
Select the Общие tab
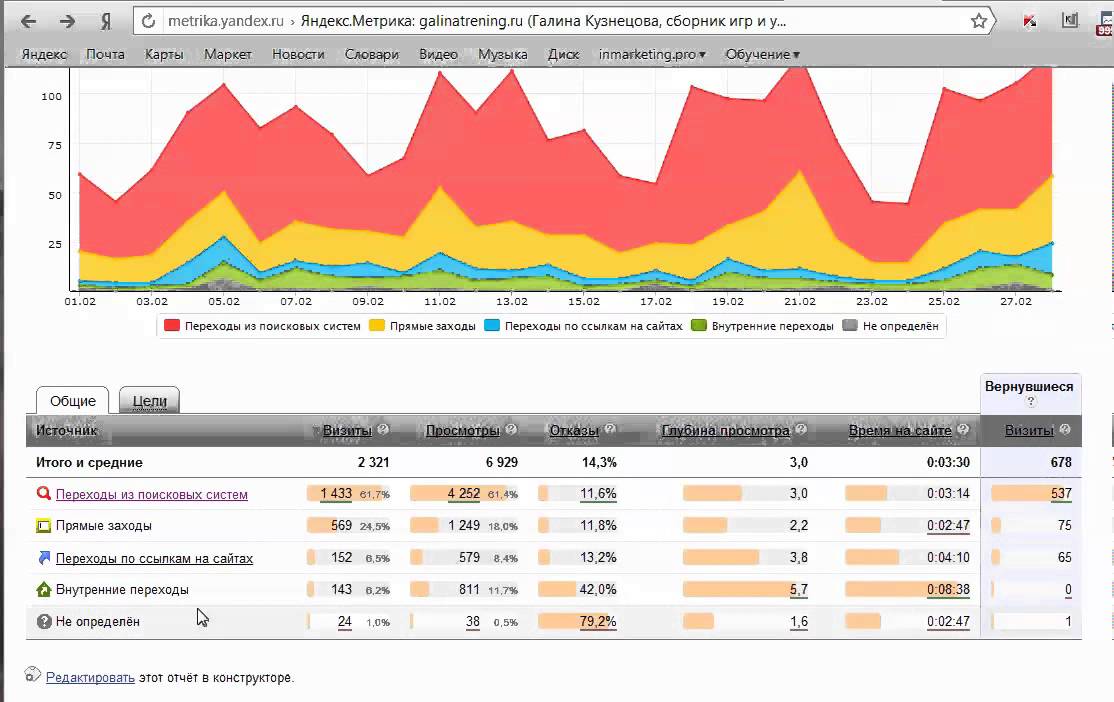pos(72,401)
